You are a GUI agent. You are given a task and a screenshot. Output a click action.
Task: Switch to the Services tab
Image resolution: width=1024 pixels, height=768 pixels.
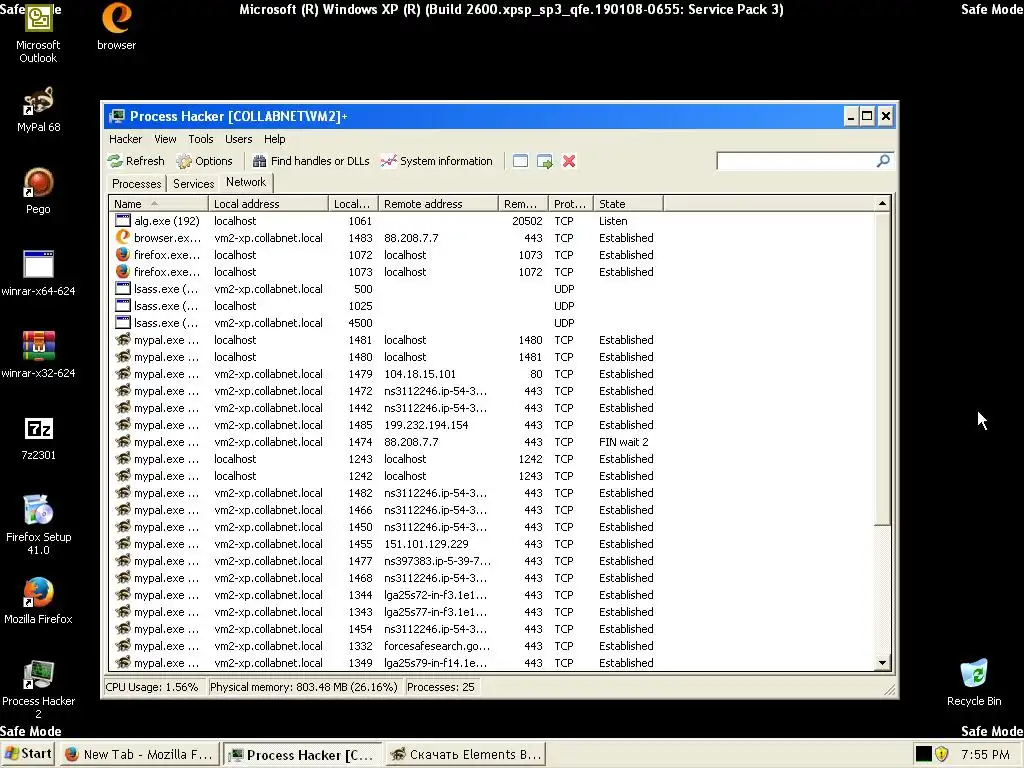click(193, 184)
